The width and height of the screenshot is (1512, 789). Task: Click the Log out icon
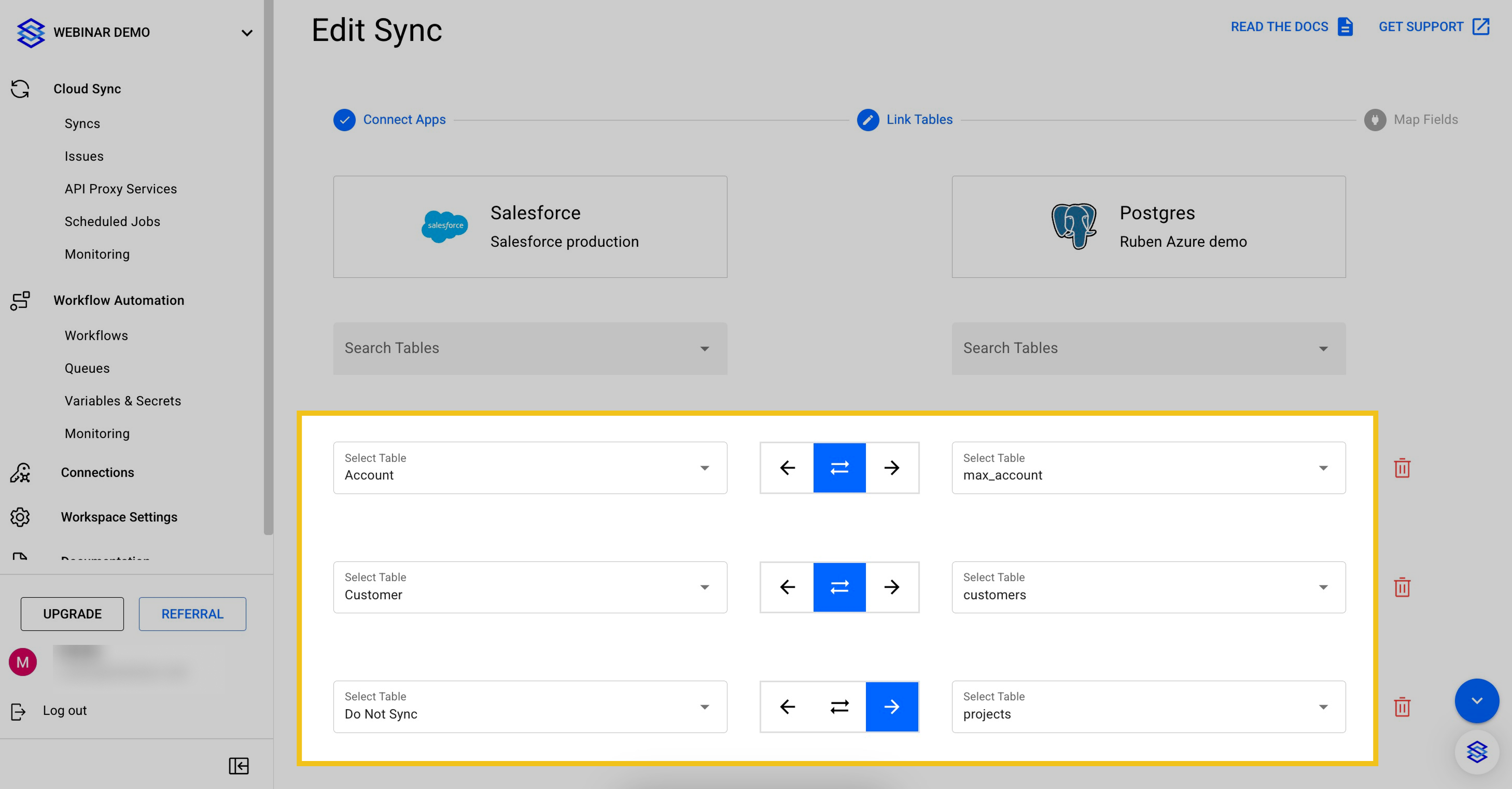click(18, 711)
